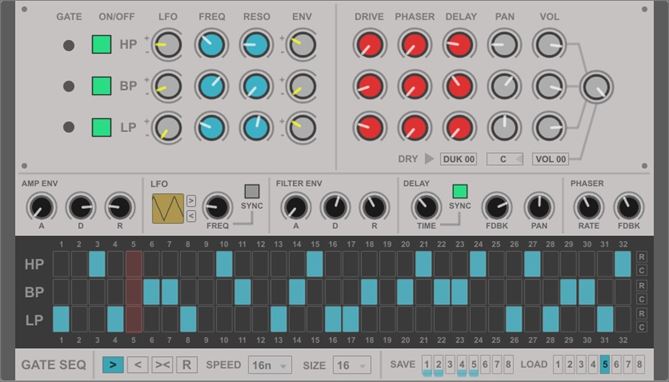Disable the DELAY SYNC green toggle
This screenshot has width=669, height=382.
coord(460,191)
